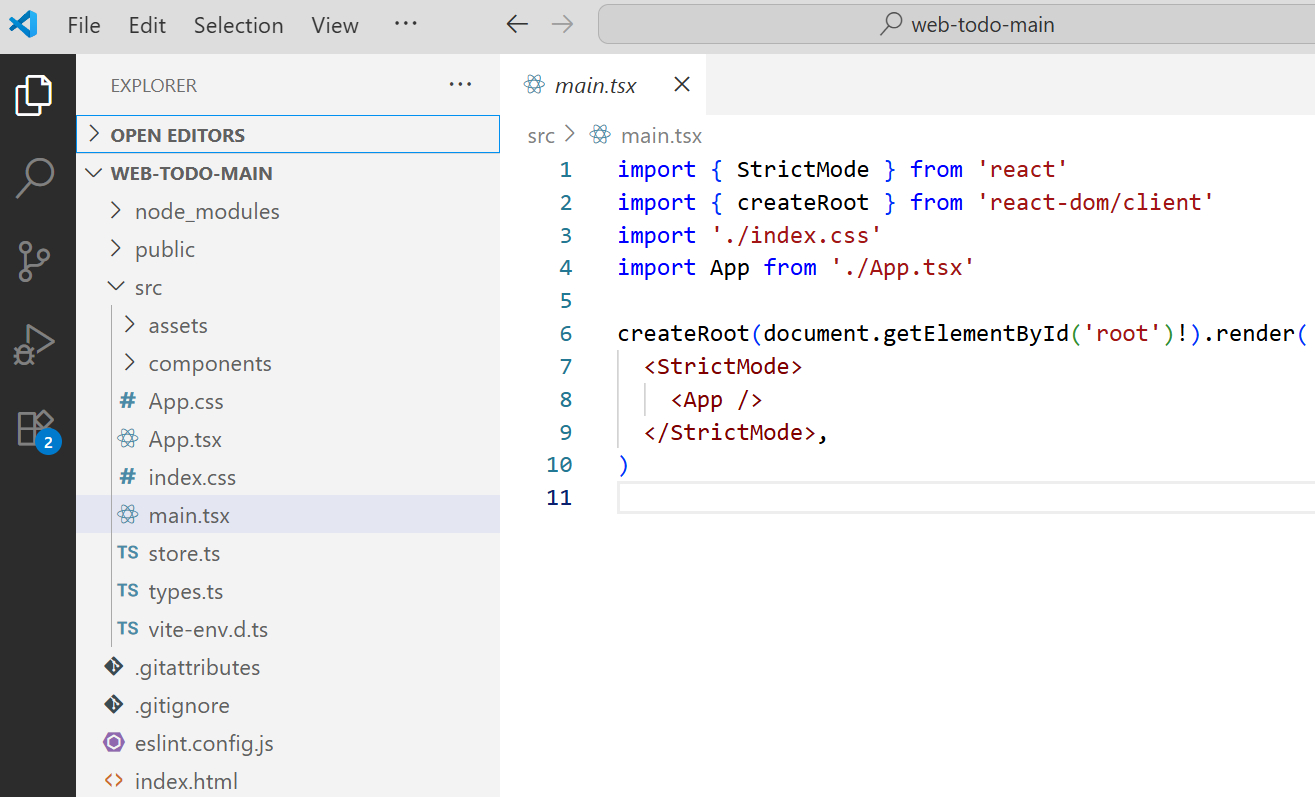Open the Source Control view
The width and height of the screenshot is (1315, 797).
click(35, 261)
